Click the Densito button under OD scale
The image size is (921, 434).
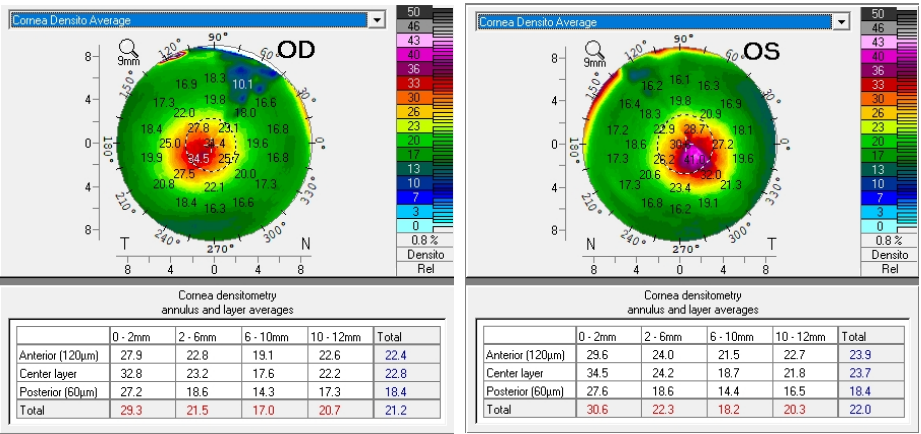tap(426, 254)
